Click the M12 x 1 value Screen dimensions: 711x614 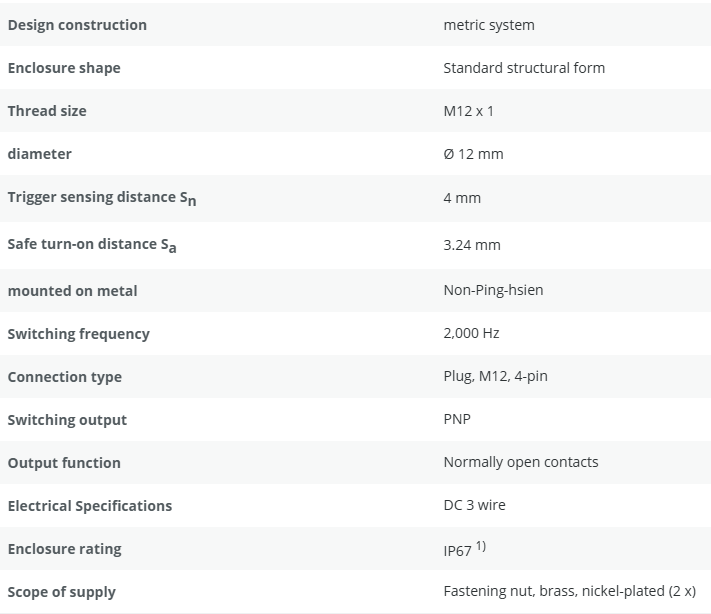(468, 111)
